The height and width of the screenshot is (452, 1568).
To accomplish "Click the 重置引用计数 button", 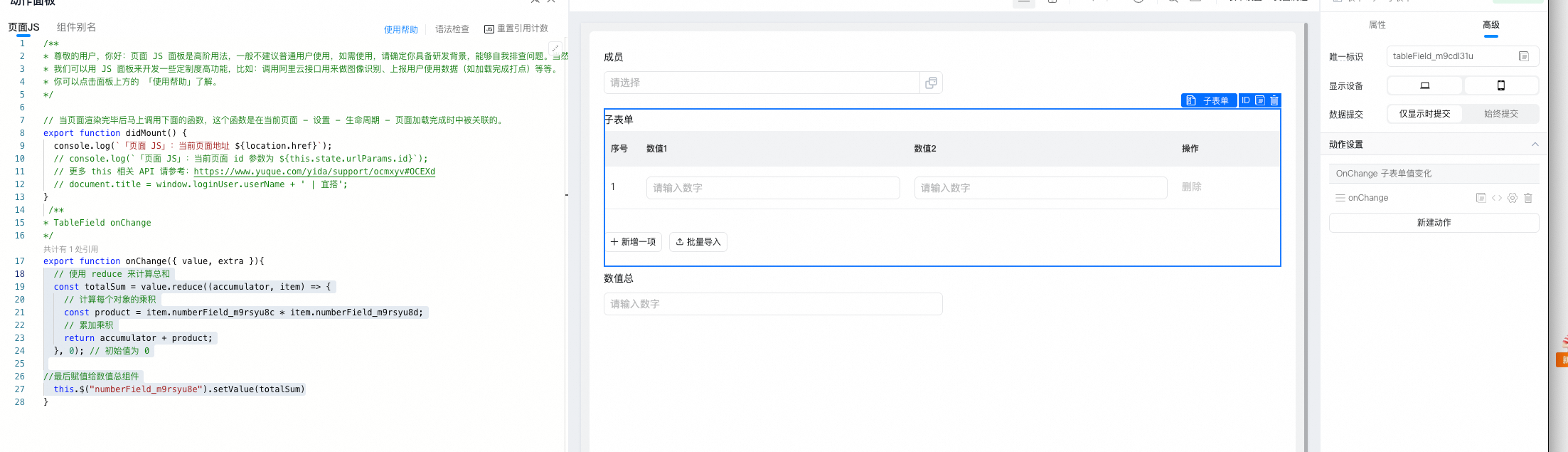I will [516, 28].
